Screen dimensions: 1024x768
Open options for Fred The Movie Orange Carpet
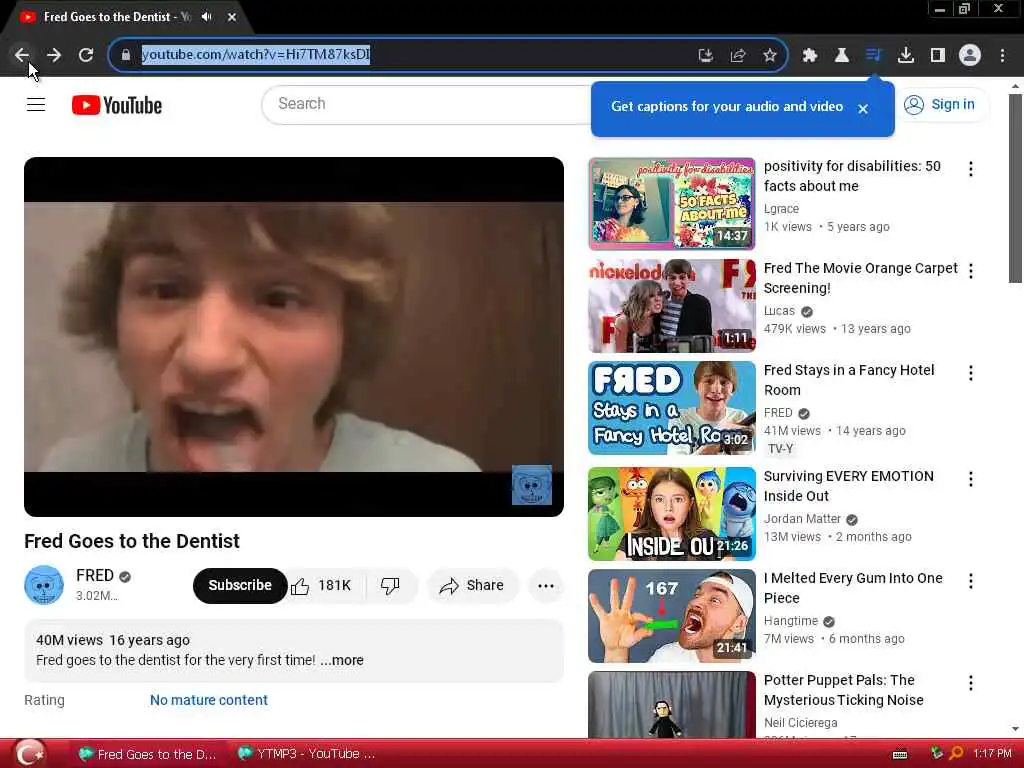pyautogui.click(x=970, y=271)
